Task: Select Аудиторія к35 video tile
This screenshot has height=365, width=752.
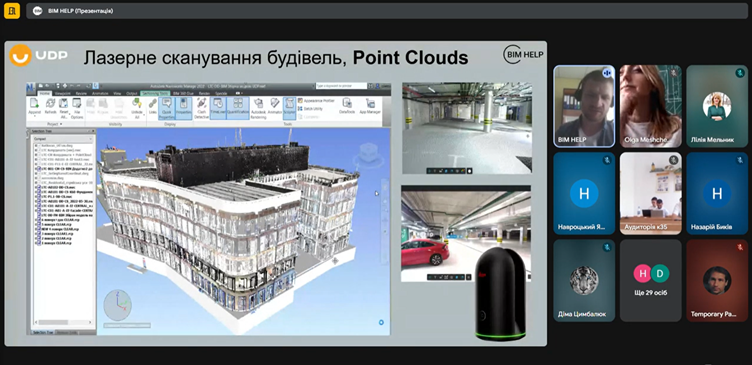Action: tap(650, 193)
